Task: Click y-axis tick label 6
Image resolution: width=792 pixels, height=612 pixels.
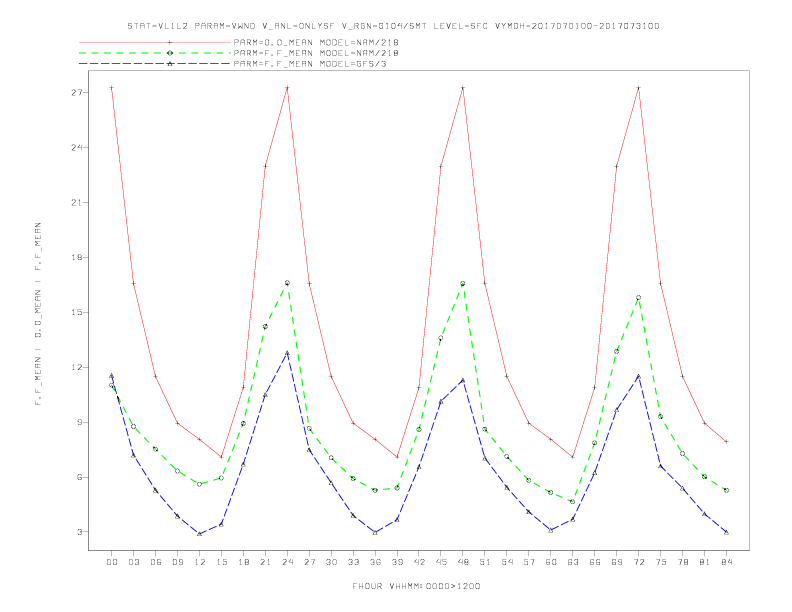Action: pyautogui.click(x=80, y=477)
